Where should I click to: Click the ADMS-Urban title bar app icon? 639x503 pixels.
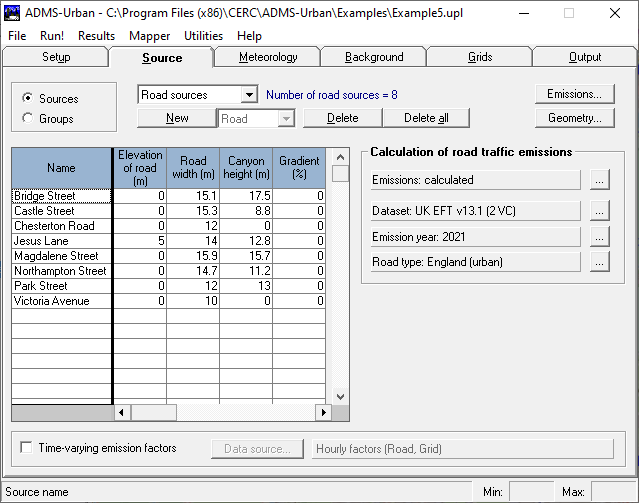point(13,13)
